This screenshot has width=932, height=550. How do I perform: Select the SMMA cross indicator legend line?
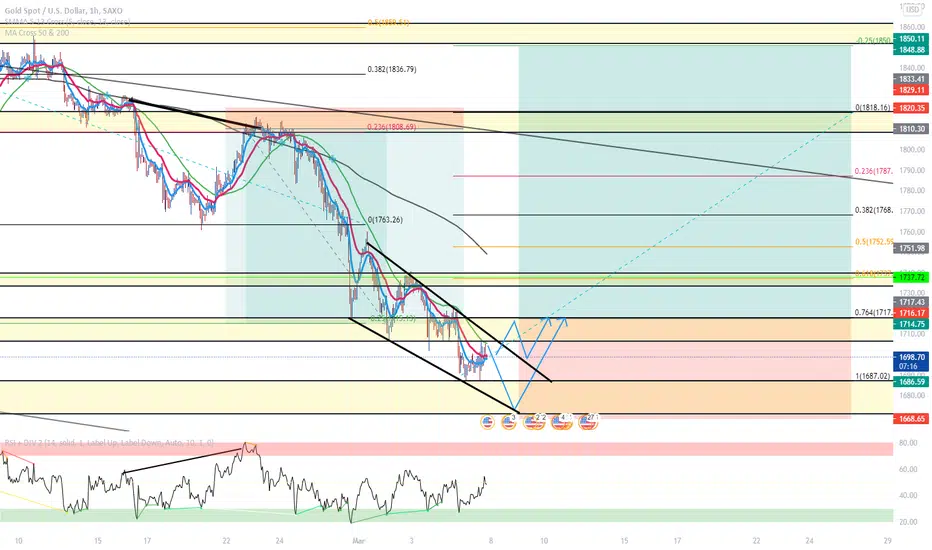pyautogui.click(x=67, y=22)
